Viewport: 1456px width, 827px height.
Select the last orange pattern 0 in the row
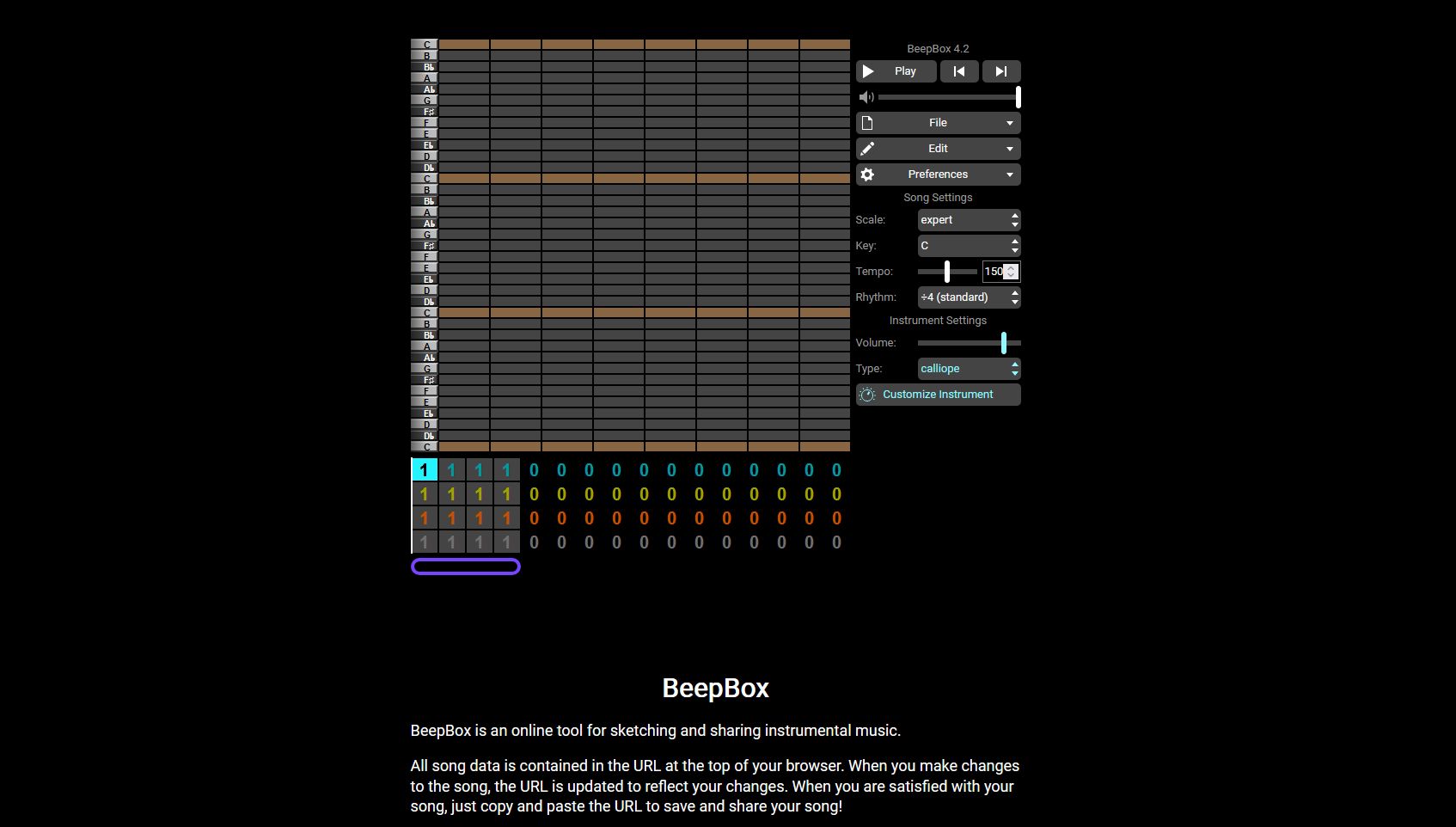pyautogui.click(x=837, y=518)
